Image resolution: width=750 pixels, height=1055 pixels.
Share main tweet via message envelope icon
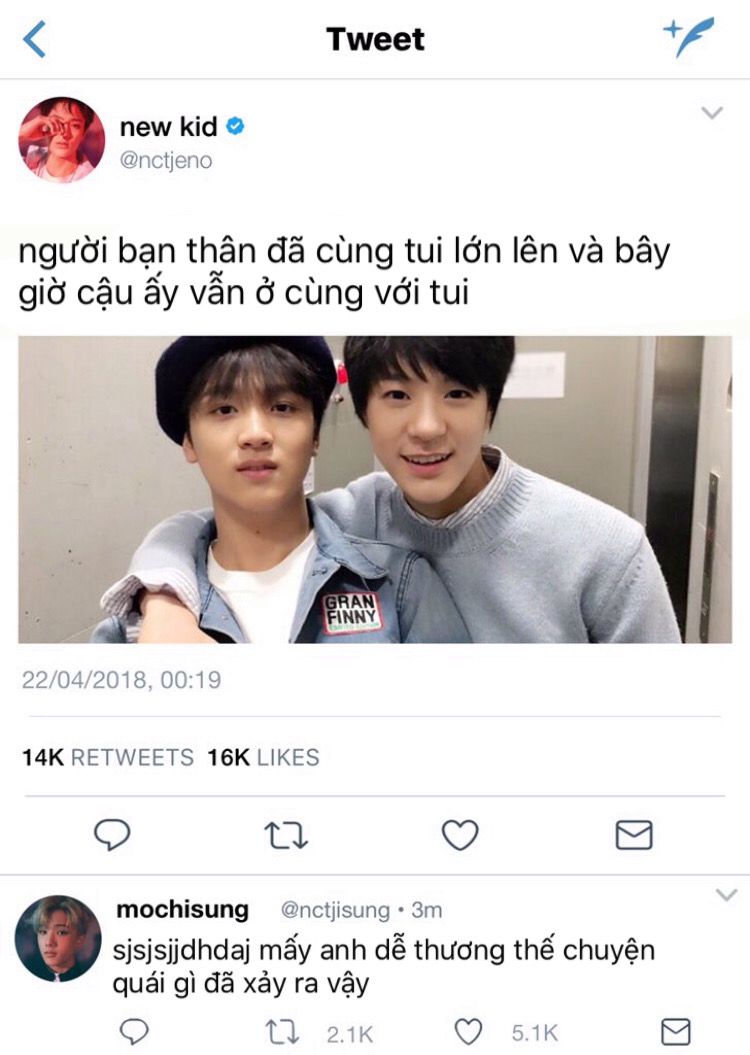click(x=634, y=835)
